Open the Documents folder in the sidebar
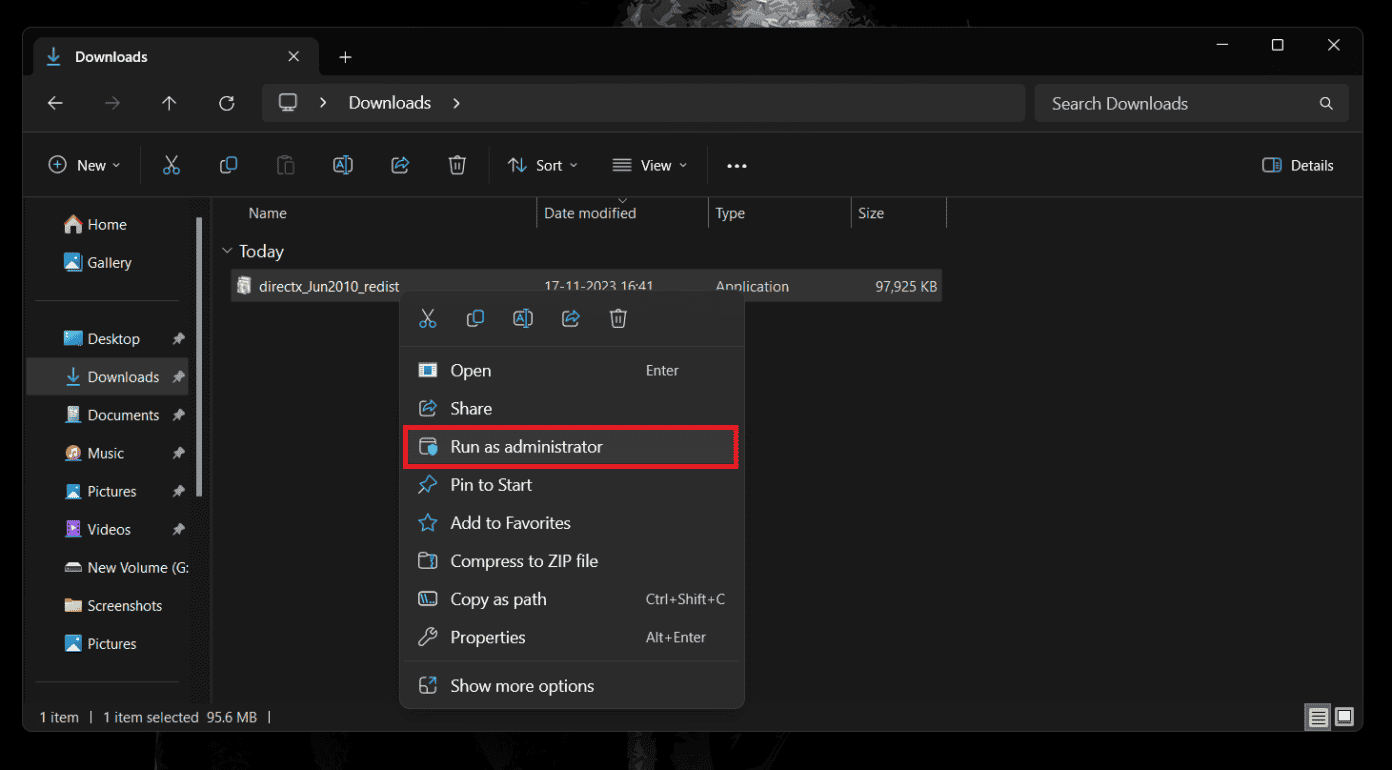The height and width of the screenshot is (770, 1392). 124,414
